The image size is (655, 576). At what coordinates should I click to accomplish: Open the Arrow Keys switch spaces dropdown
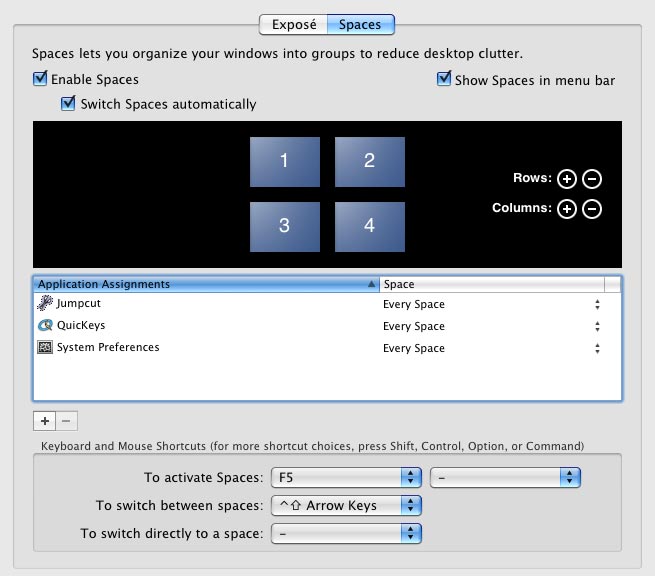pyautogui.click(x=346, y=505)
